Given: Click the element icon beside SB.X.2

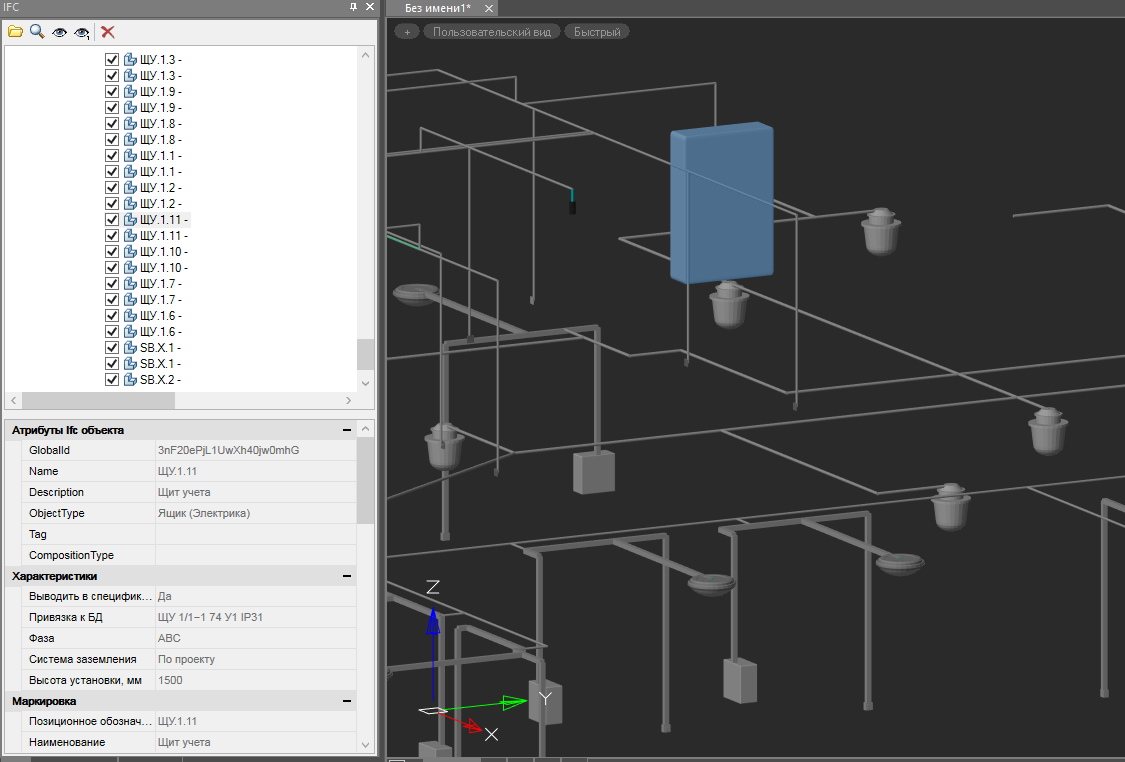Looking at the screenshot, I should tap(130, 380).
